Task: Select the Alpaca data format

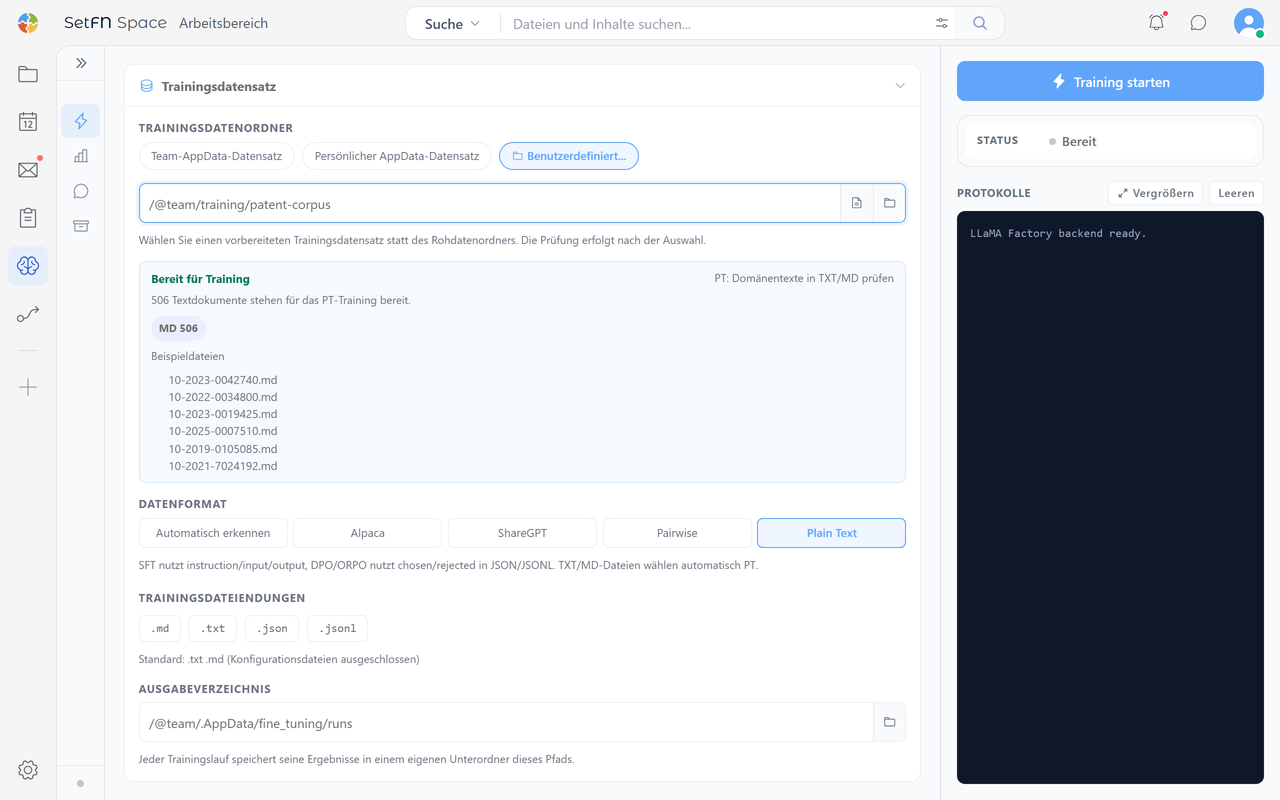Action: (367, 533)
